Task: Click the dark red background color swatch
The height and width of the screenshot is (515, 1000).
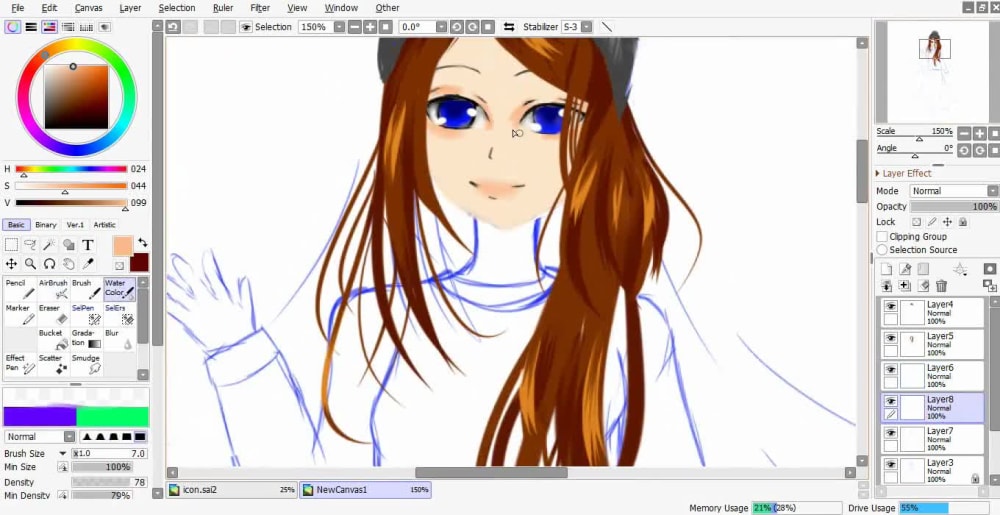Action: point(139,262)
